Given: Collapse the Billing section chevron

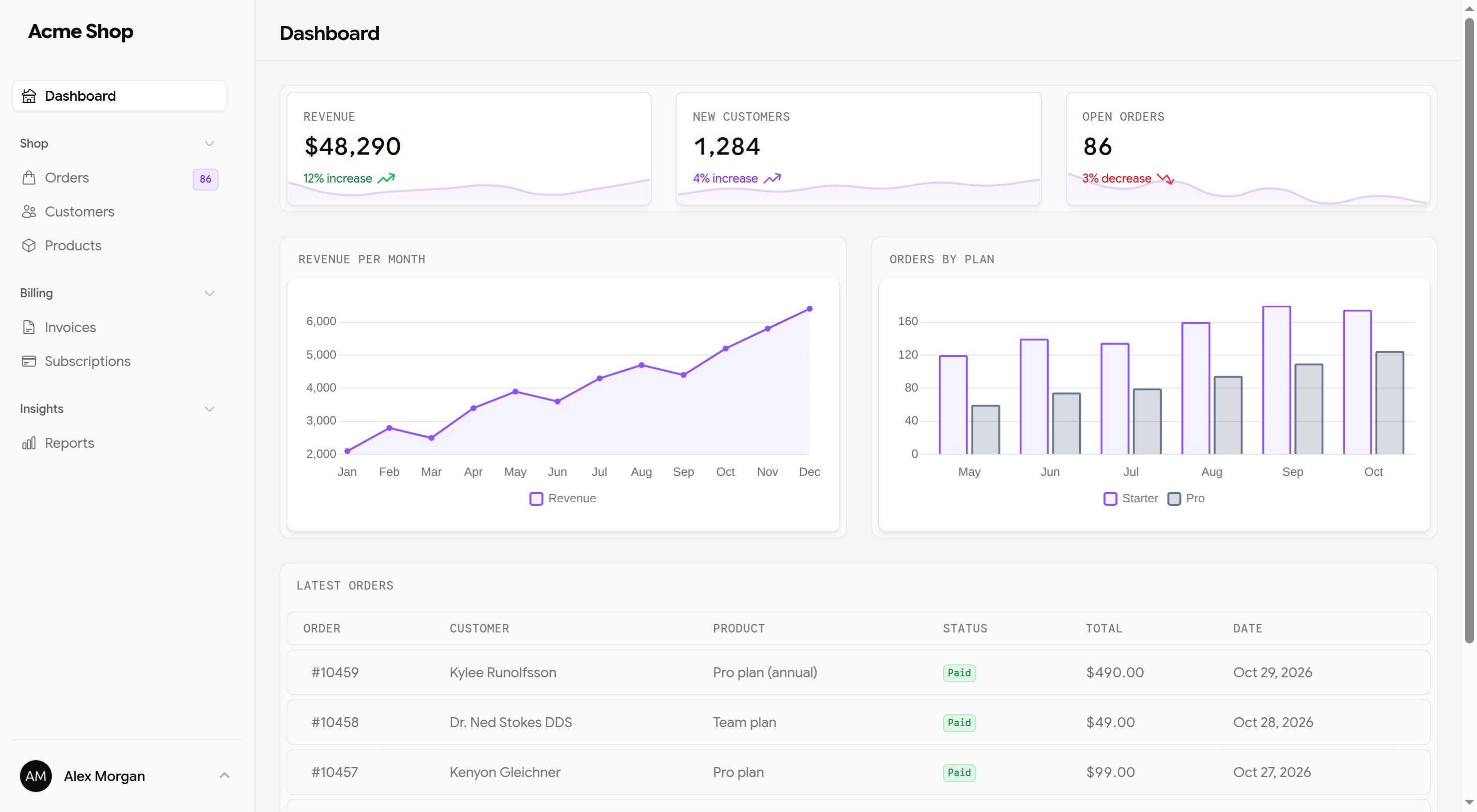Looking at the screenshot, I should (x=209, y=293).
